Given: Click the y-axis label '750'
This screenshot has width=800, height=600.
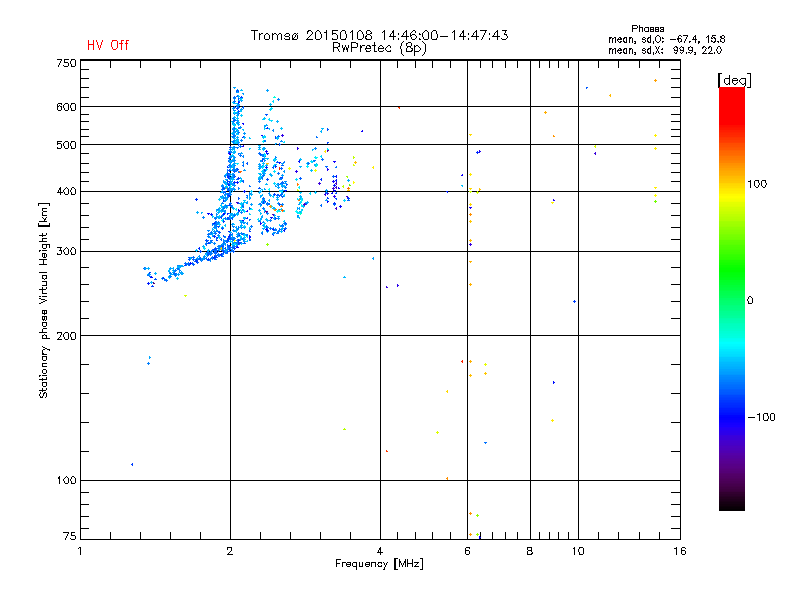Looking at the screenshot, I should [66, 63].
